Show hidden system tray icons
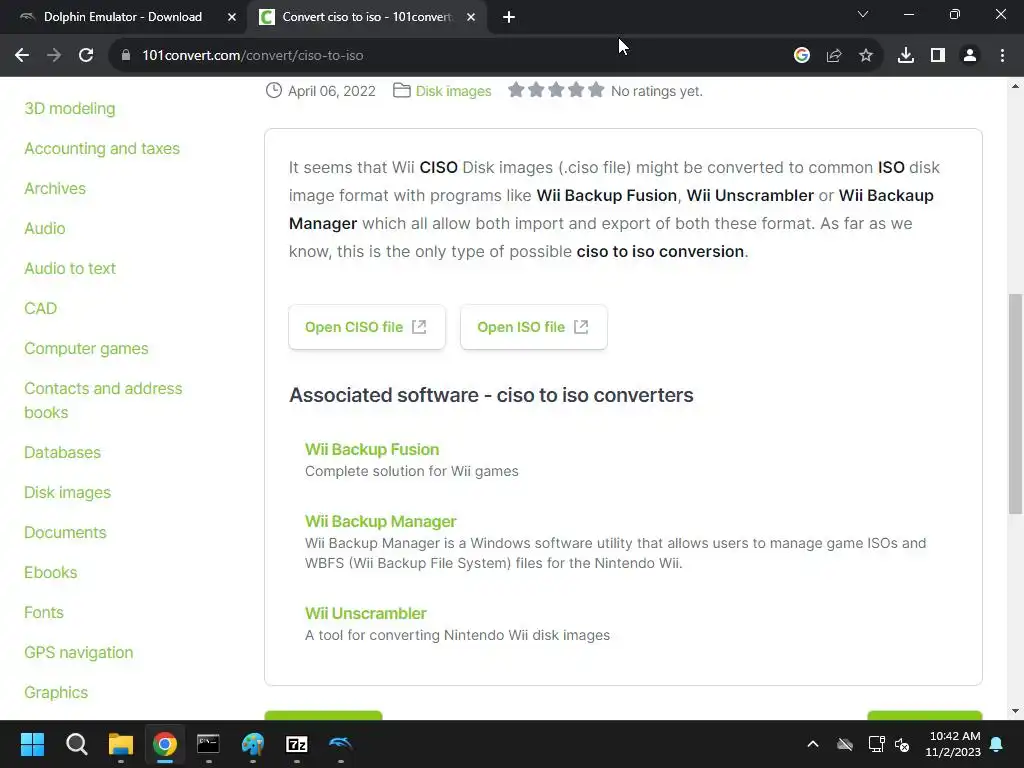Image resolution: width=1024 pixels, height=768 pixels. [813, 744]
